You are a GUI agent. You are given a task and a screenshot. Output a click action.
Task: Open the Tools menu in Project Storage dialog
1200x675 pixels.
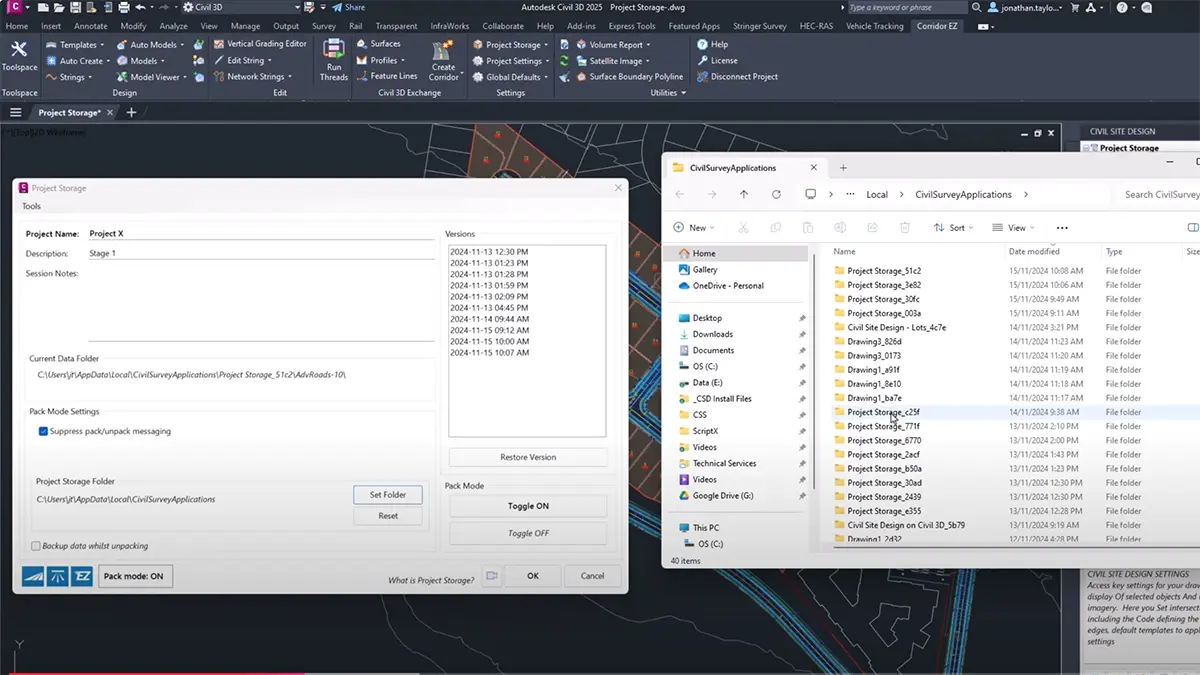tap(32, 207)
